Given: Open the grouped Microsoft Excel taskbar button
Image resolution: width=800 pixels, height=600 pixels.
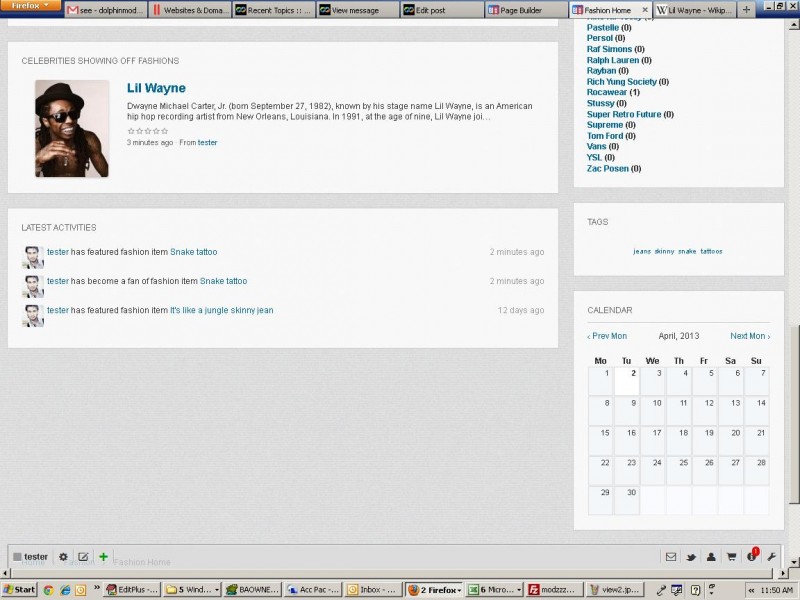Looking at the screenshot, I should pyautogui.click(x=494, y=590).
